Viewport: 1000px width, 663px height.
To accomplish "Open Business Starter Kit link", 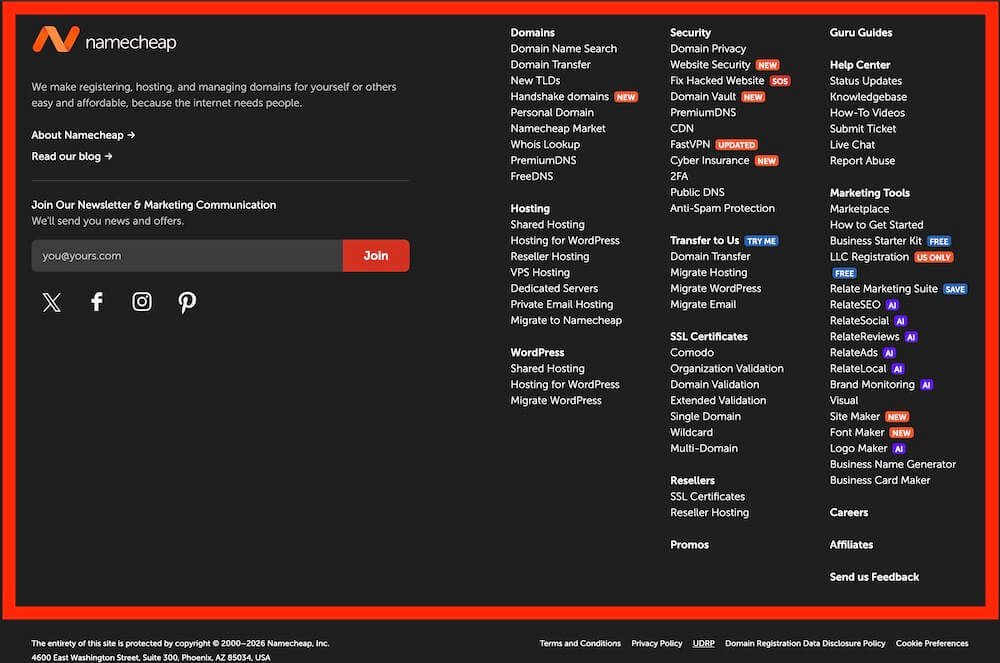I will coord(875,241).
